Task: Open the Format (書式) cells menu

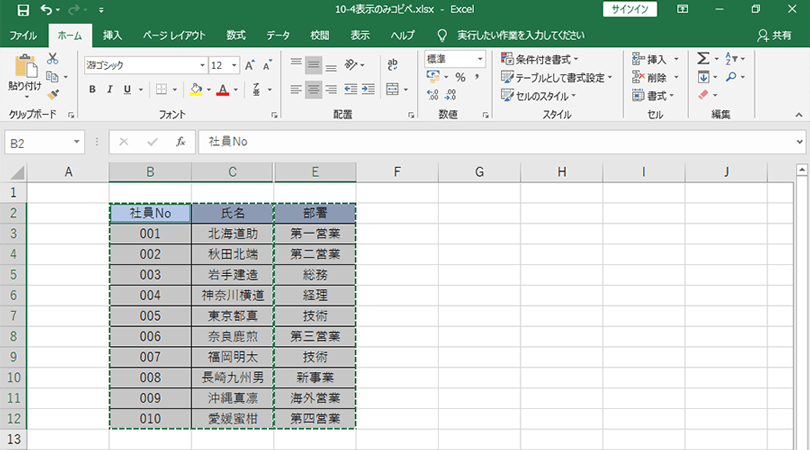Action: (x=653, y=96)
